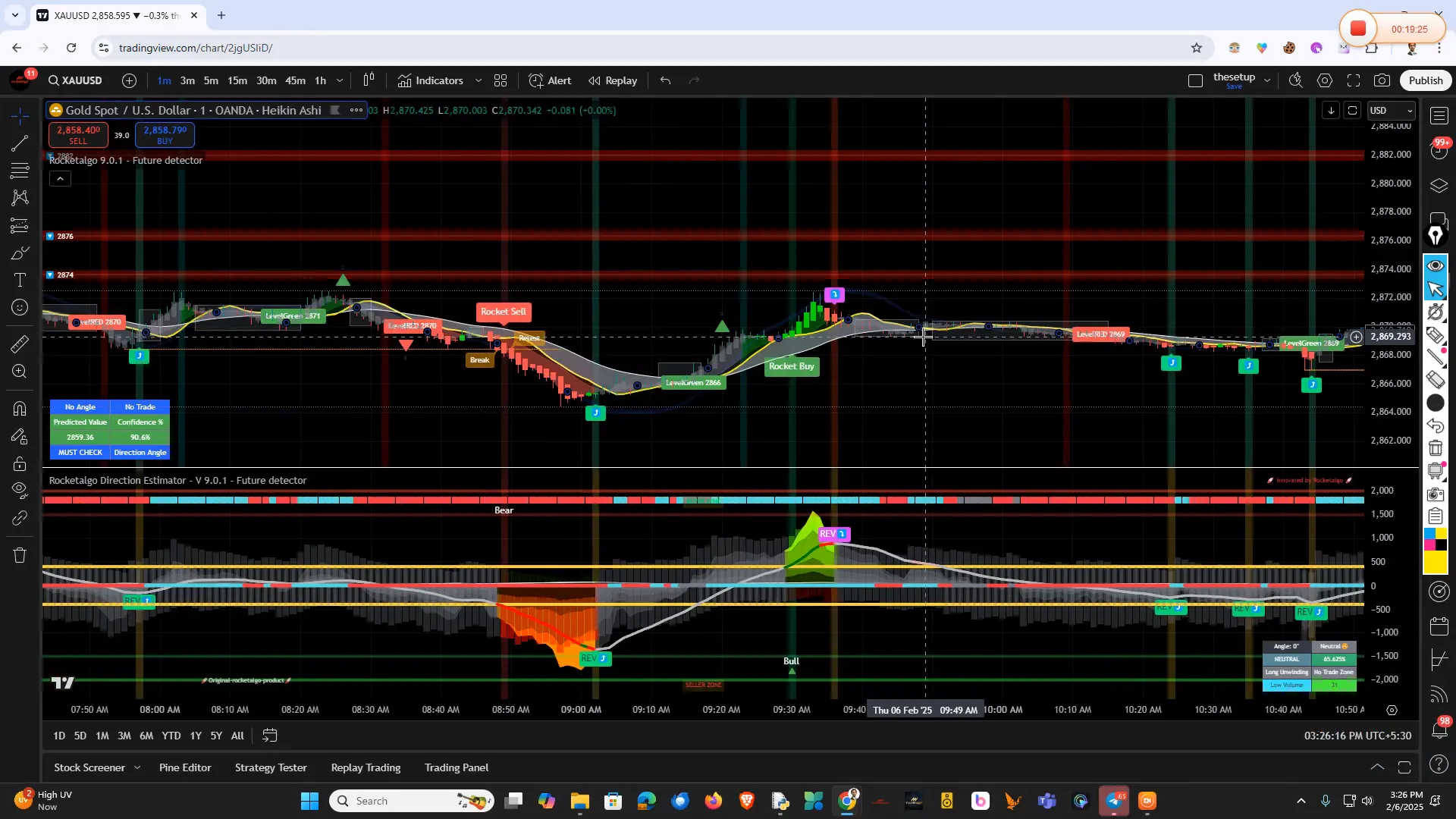Click the Publish button
The height and width of the screenshot is (819, 1456).
coord(1425,80)
